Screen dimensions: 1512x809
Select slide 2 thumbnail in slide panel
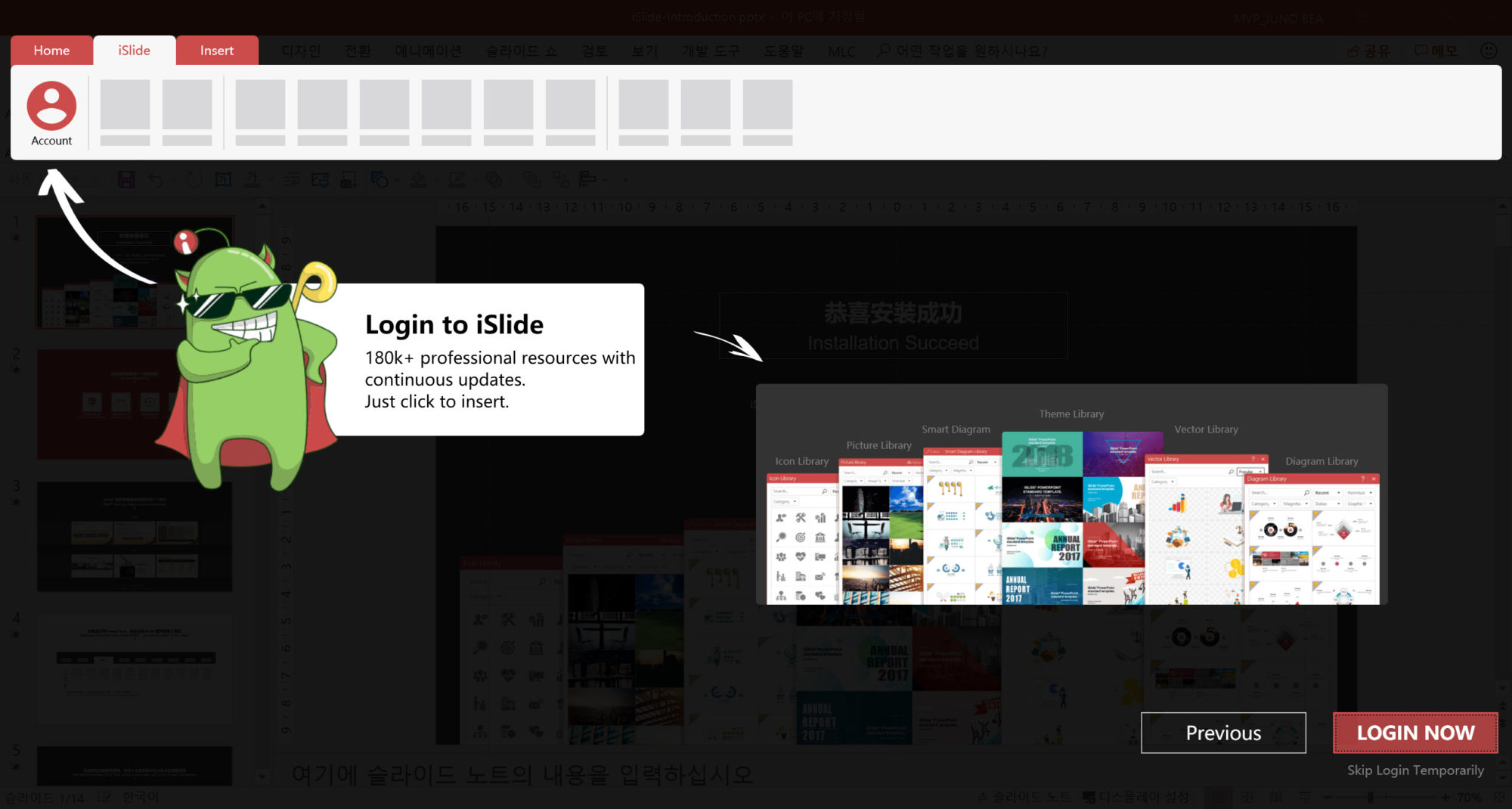point(135,403)
